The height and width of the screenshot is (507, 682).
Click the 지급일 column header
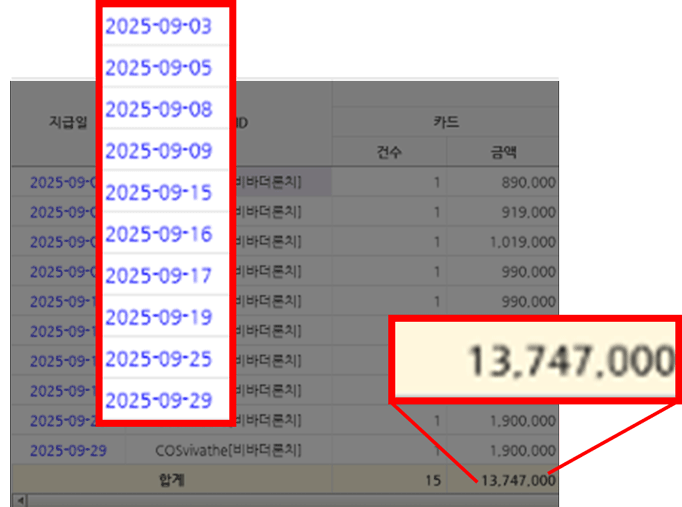coord(68,122)
